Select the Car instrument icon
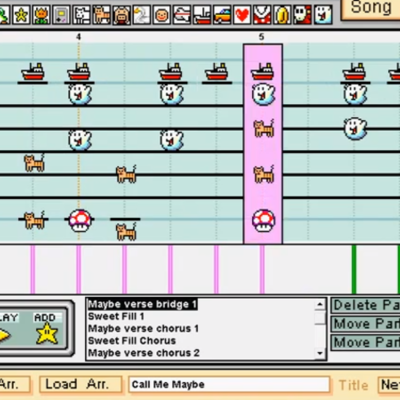Screen dimensions: 400x400 [222, 15]
